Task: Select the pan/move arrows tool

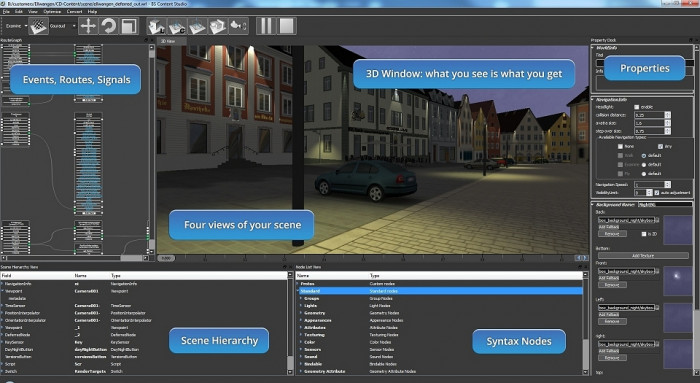Action: tap(88, 26)
